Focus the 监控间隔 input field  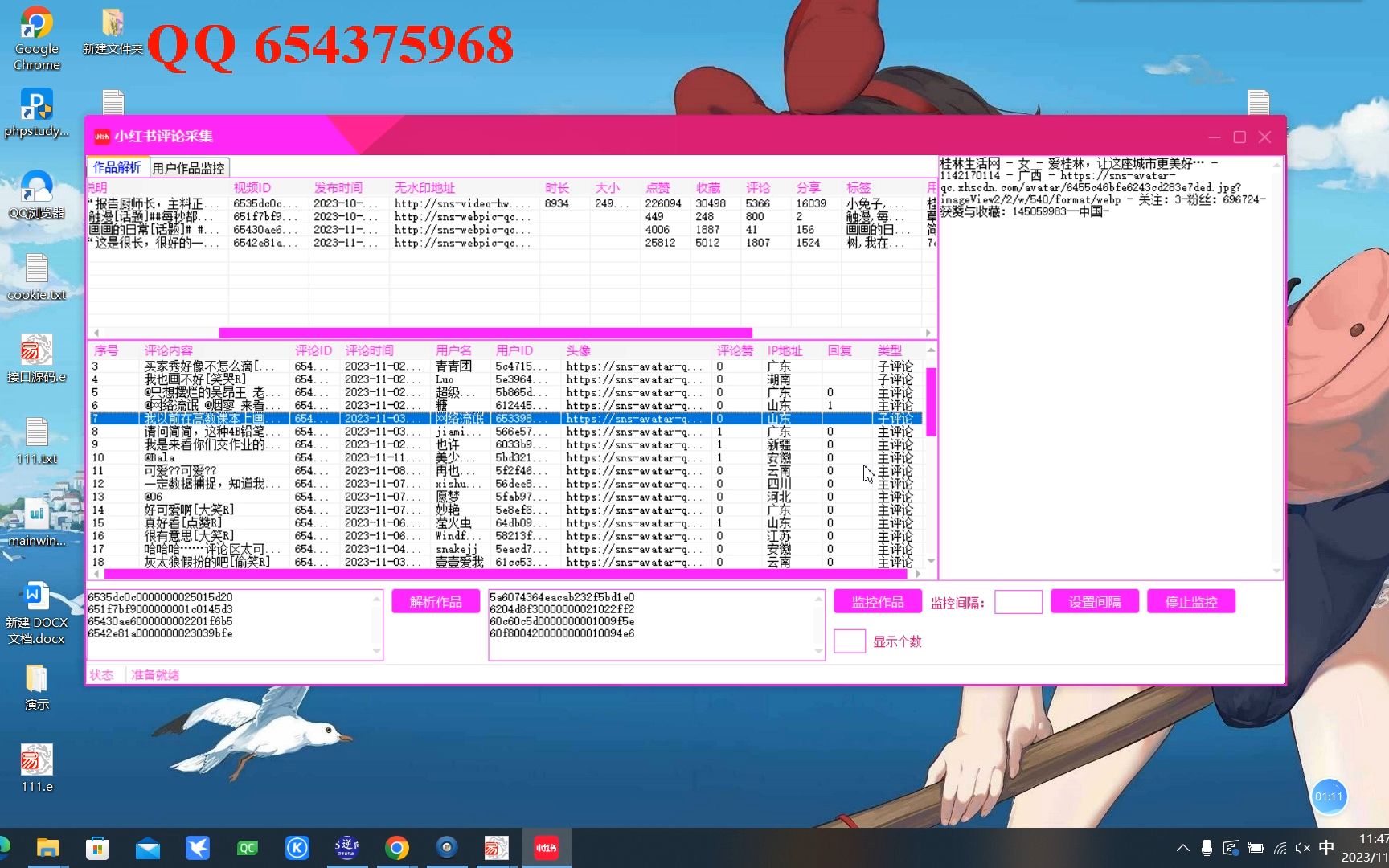(1018, 602)
